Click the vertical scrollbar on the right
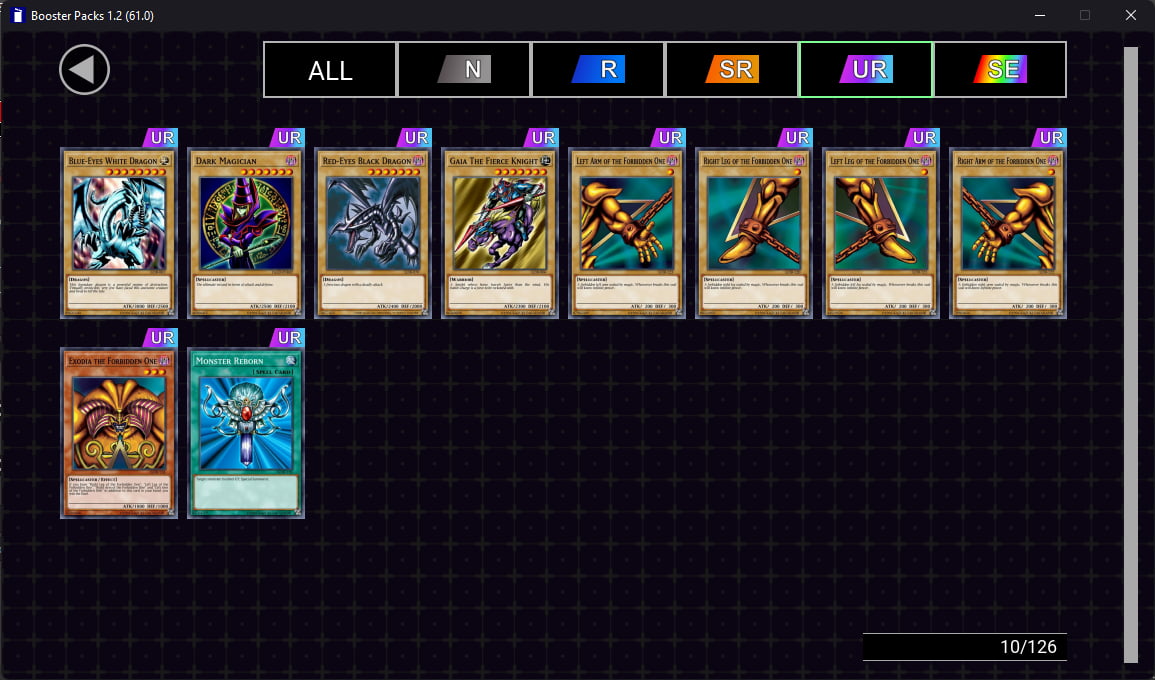This screenshot has width=1155, height=680. (1131, 354)
